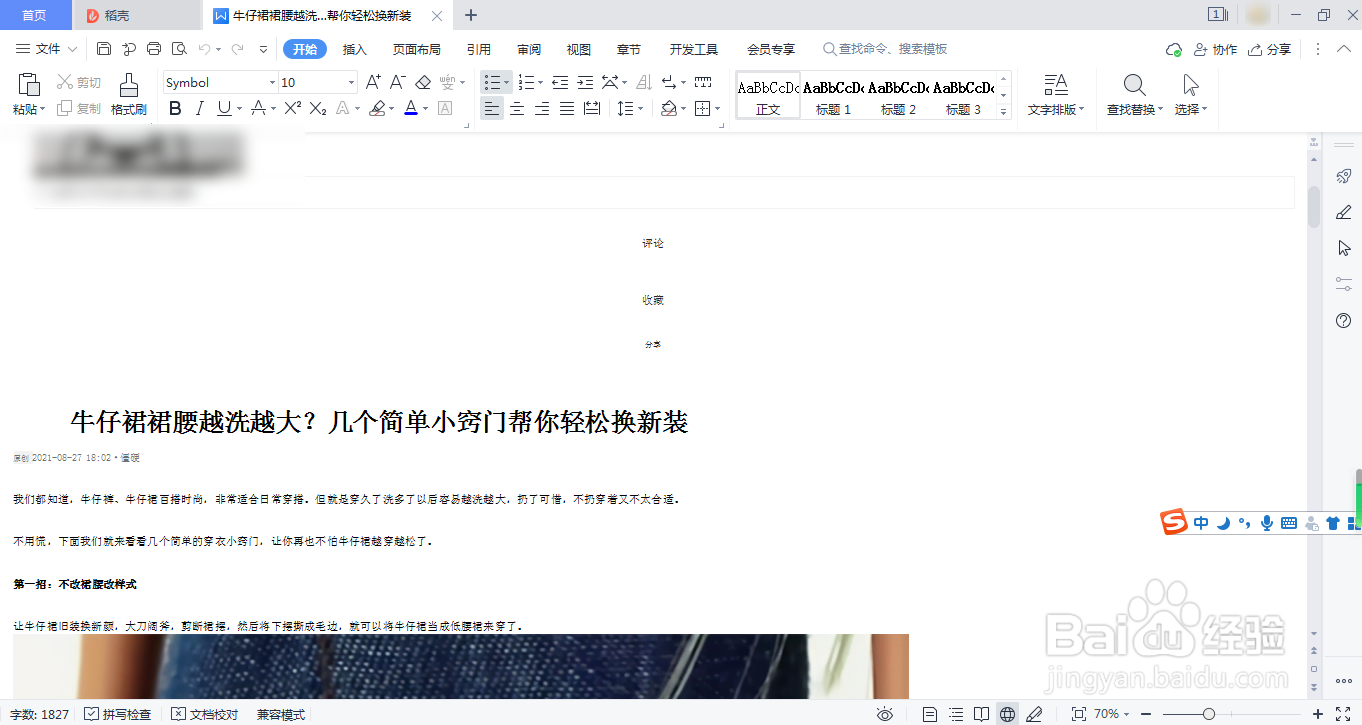Apply the 正文 style
Image resolution: width=1362 pixels, height=725 pixels.
tap(768, 95)
